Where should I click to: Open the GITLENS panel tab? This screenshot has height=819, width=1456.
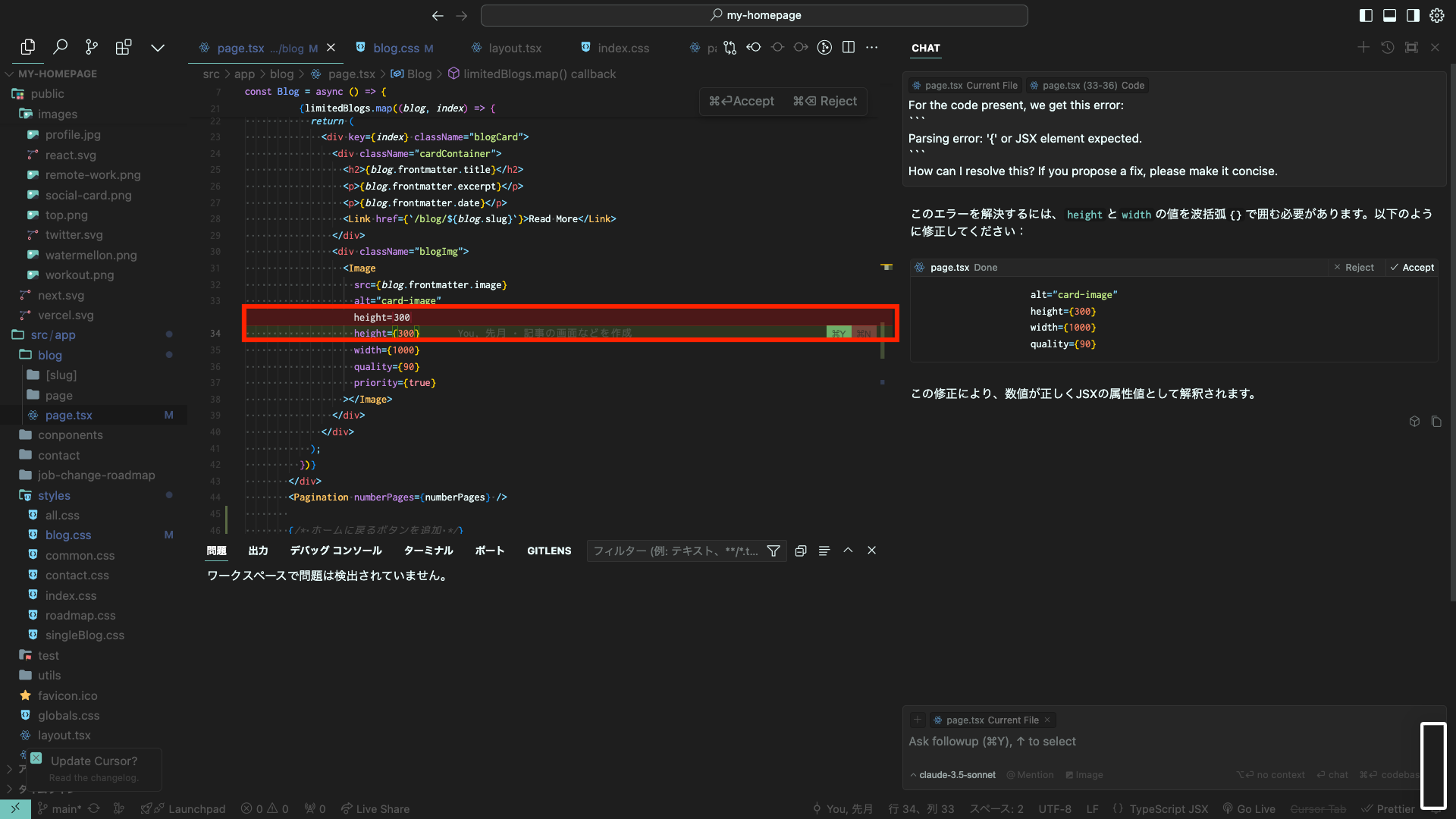[x=549, y=551]
